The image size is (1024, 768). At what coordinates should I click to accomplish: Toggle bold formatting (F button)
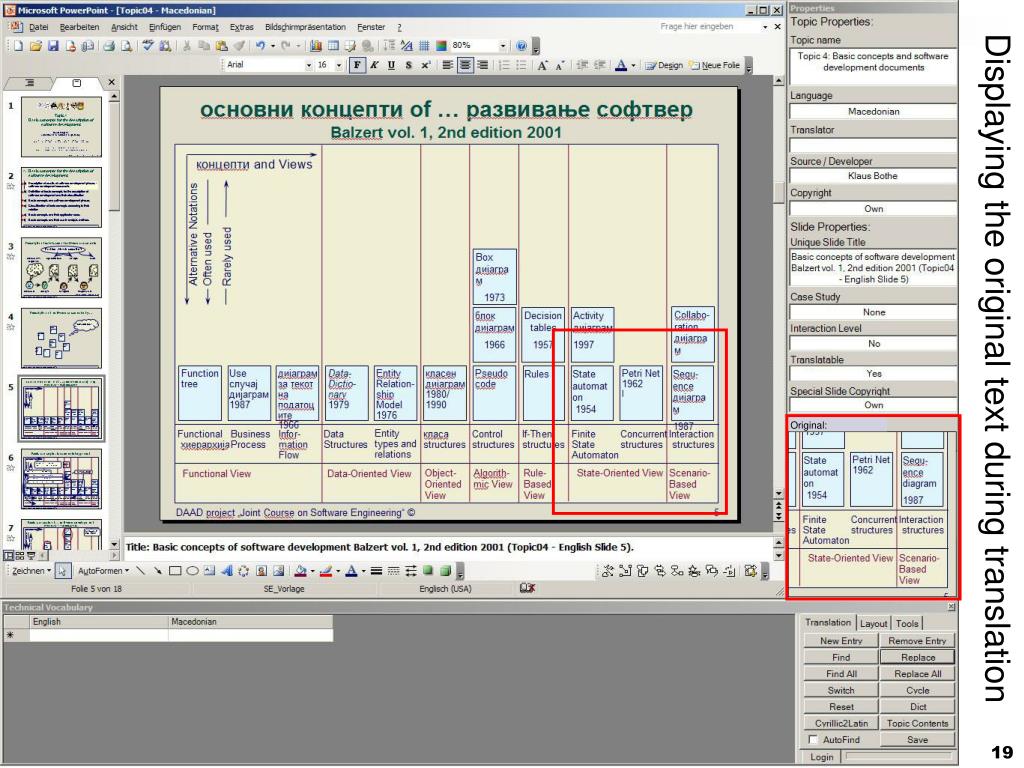[357, 65]
